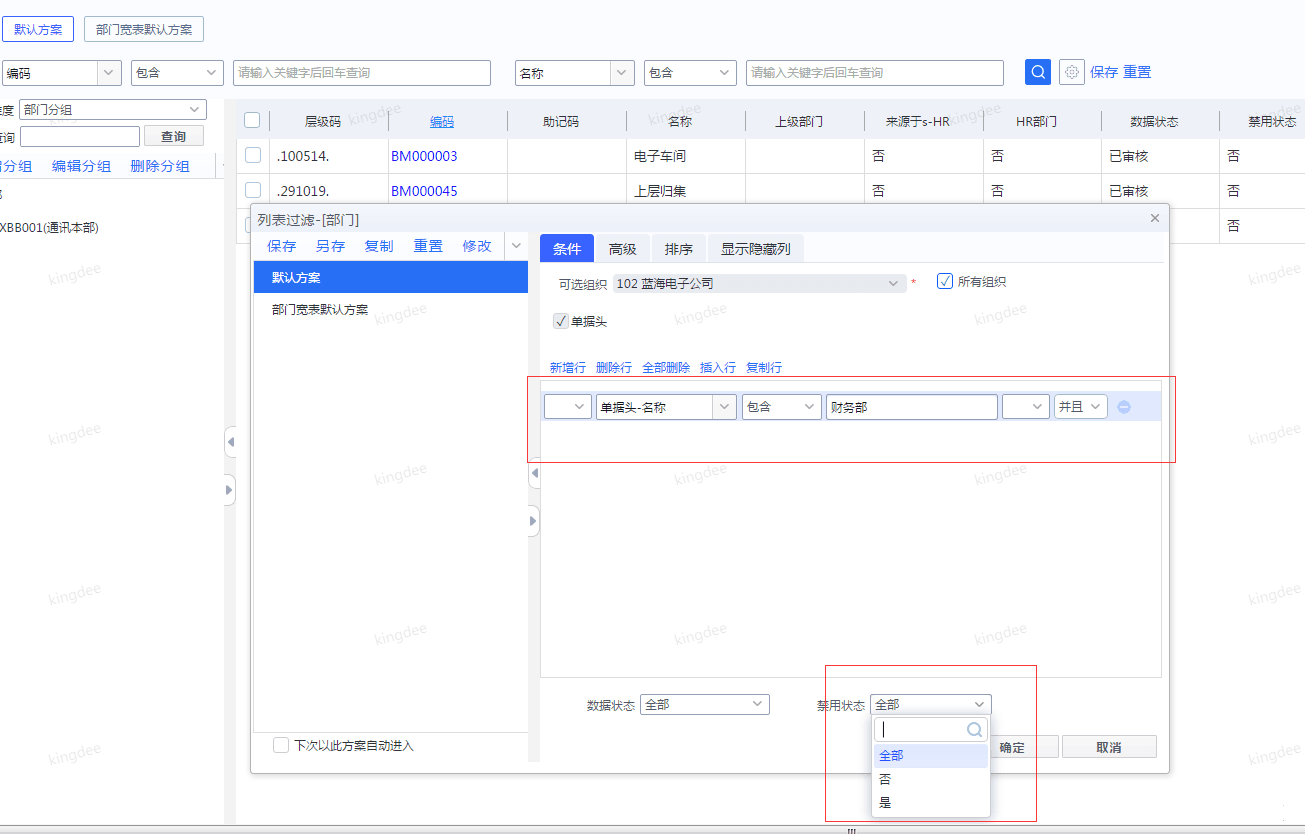Click the 确定 button

pos(1012,746)
